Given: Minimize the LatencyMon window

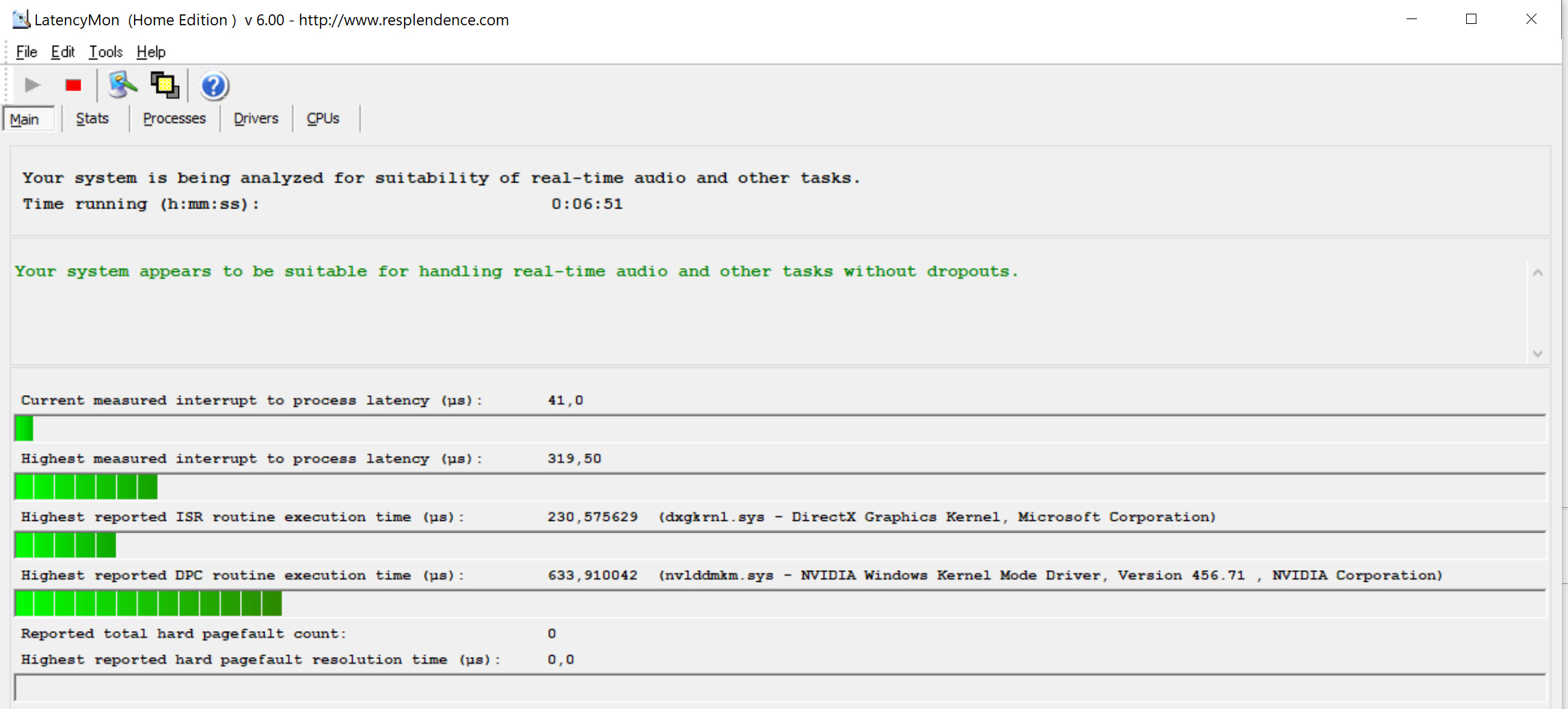Looking at the screenshot, I should click(x=1411, y=19).
